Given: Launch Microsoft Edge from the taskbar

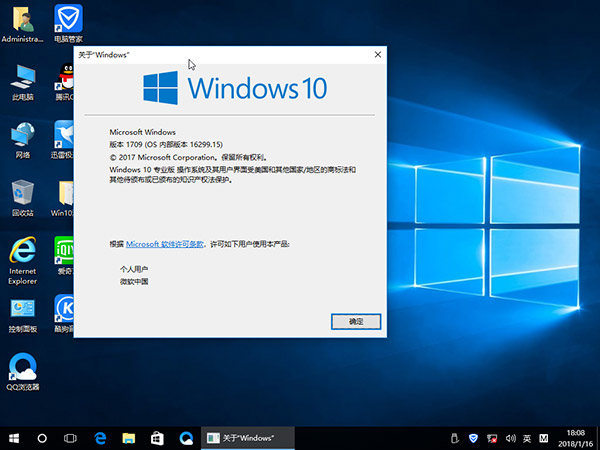Looking at the screenshot, I should [100, 438].
